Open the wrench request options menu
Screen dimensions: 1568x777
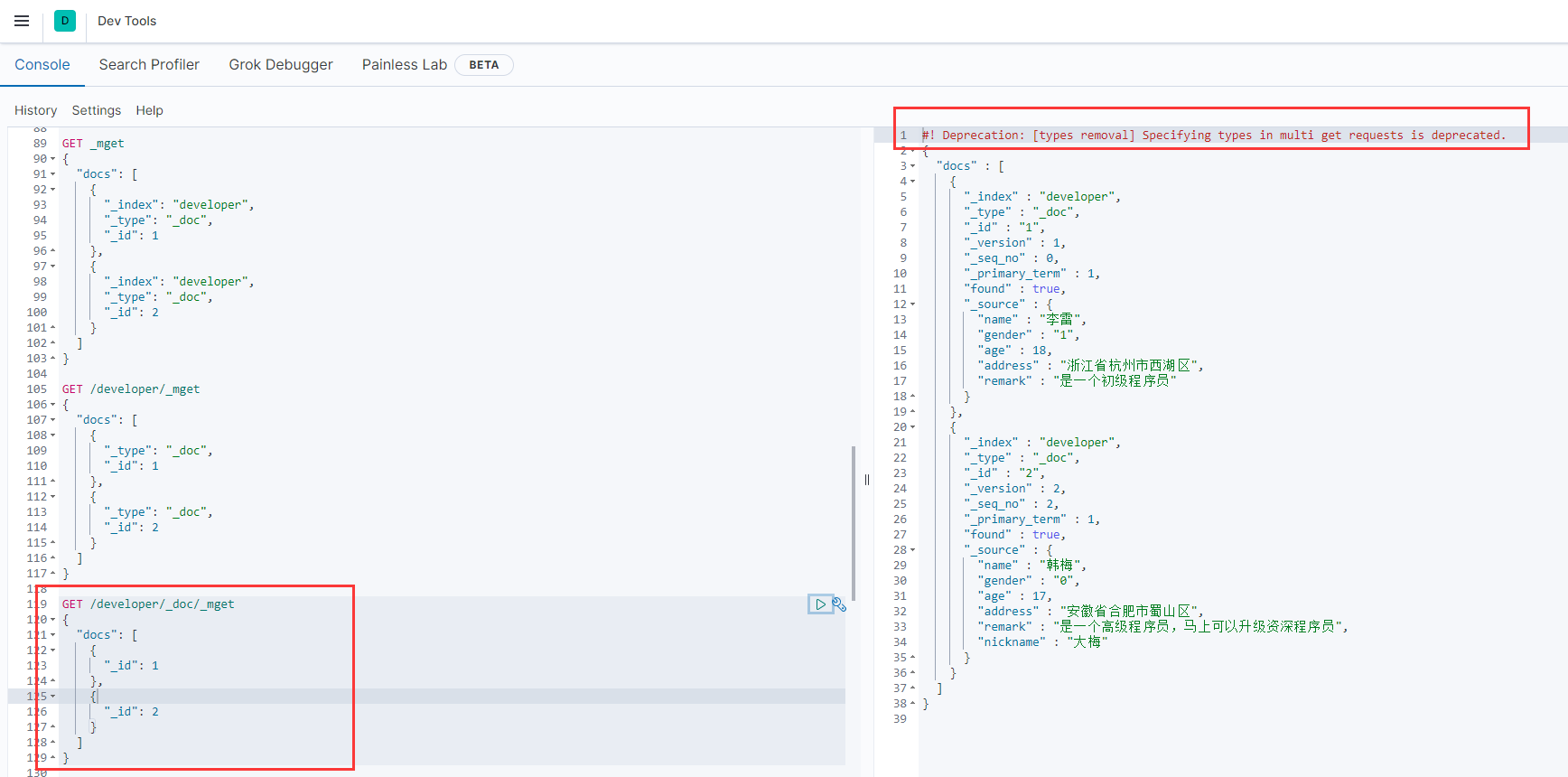click(839, 604)
